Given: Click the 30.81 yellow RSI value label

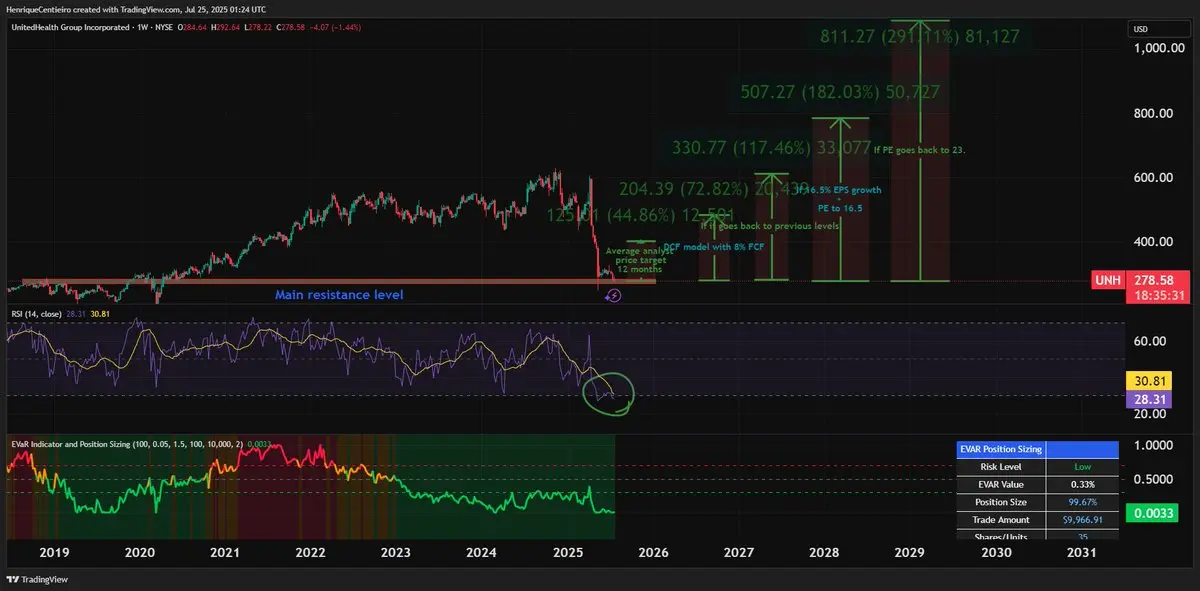Looking at the screenshot, I should pyautogui.click(x=1147, y=381).
